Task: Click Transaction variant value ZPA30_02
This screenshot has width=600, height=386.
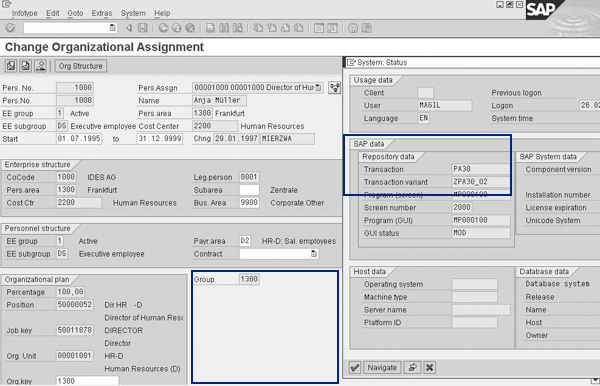Action: tap(481, 182)
